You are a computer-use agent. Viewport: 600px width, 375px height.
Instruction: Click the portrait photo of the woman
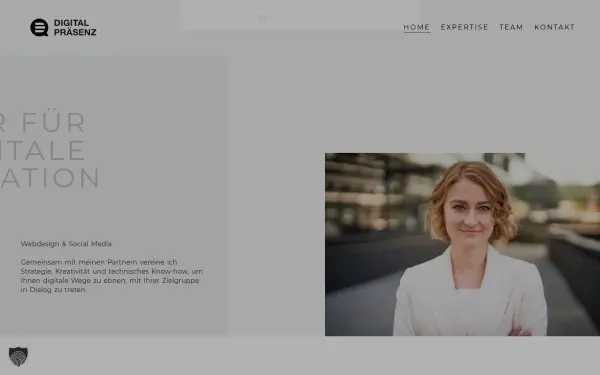coord(462,245)
